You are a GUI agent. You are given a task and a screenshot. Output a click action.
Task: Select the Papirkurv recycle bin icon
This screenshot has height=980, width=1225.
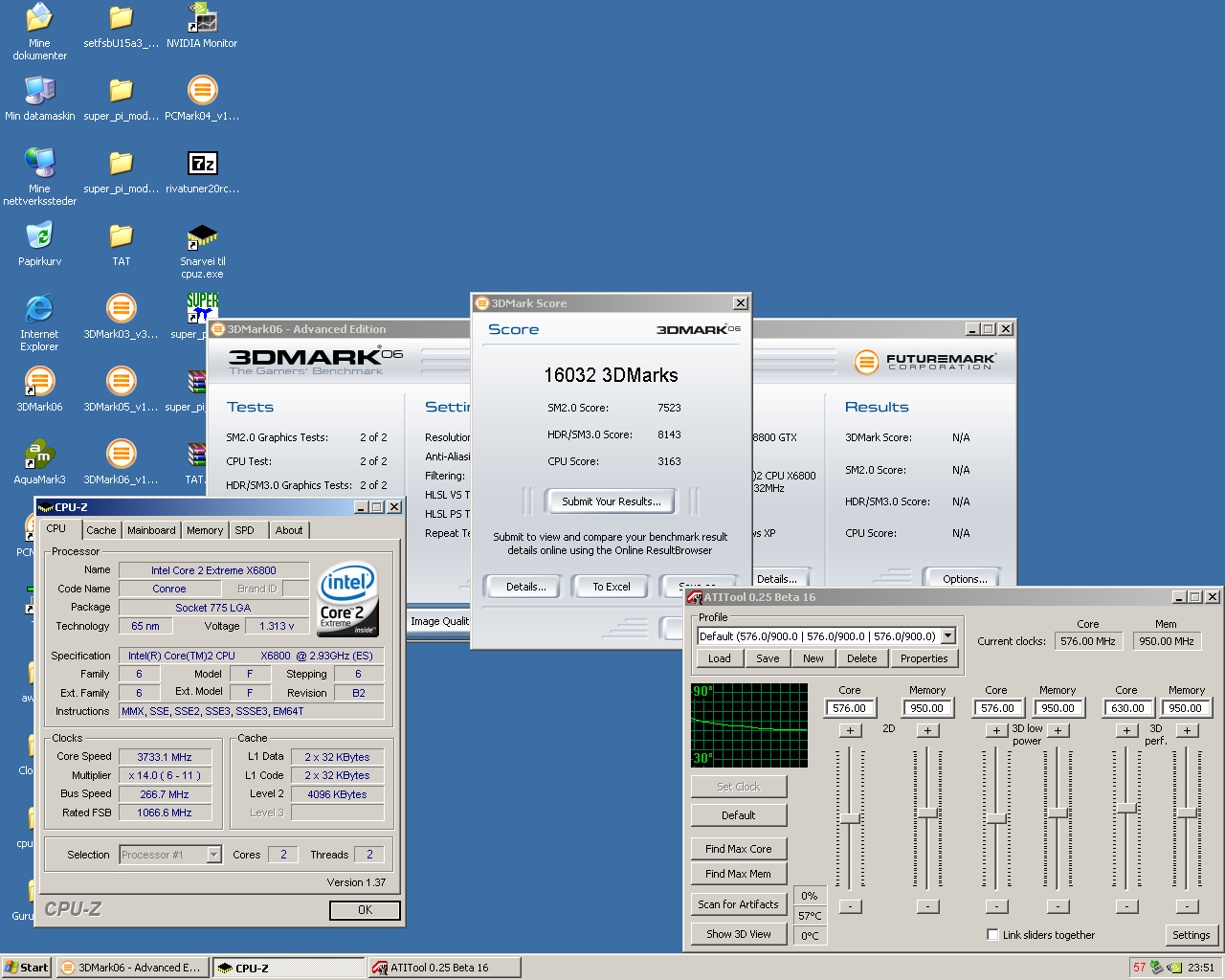coord(39,244)
